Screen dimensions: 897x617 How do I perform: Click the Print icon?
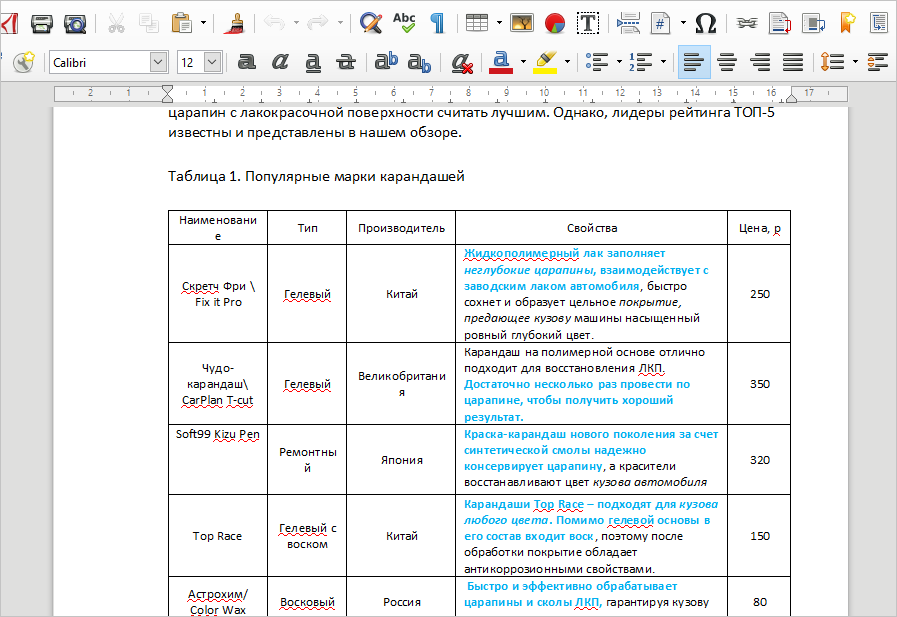point(42,22)
